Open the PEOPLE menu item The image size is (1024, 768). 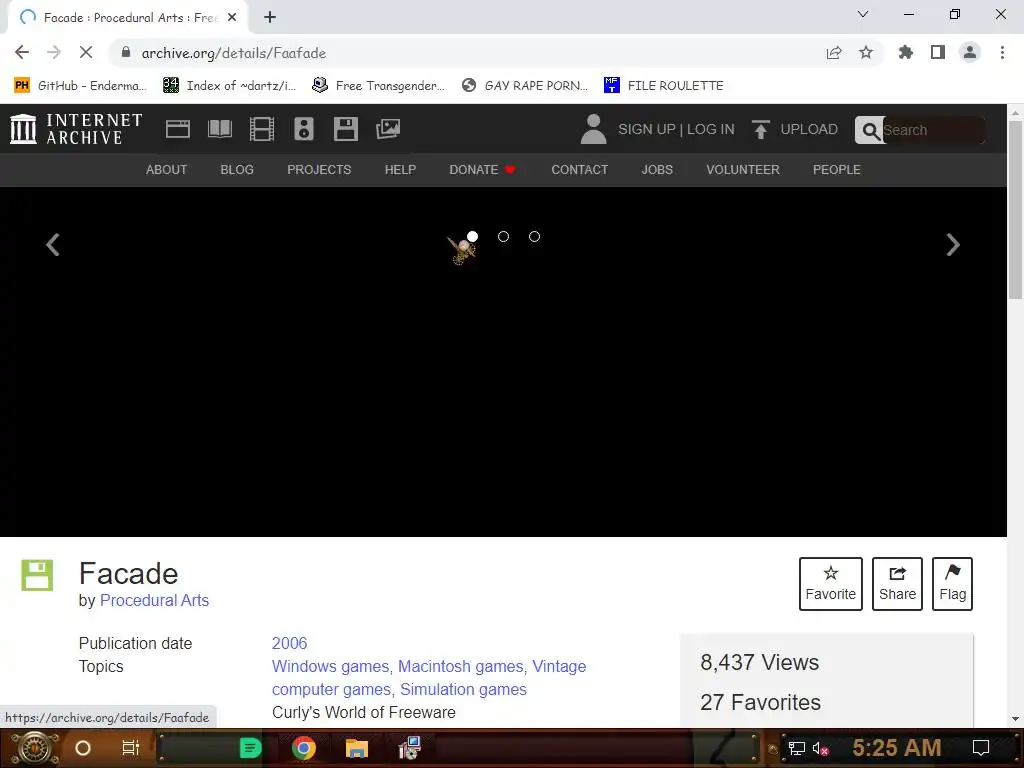837,170
